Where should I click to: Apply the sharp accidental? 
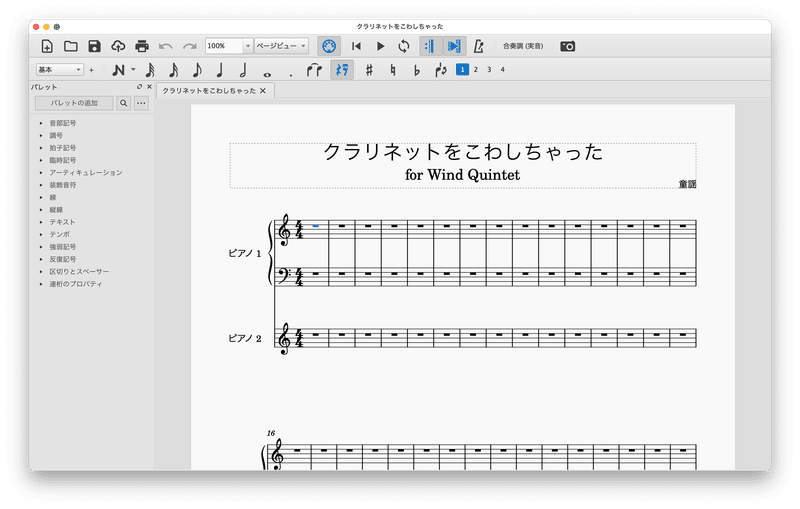369,70
